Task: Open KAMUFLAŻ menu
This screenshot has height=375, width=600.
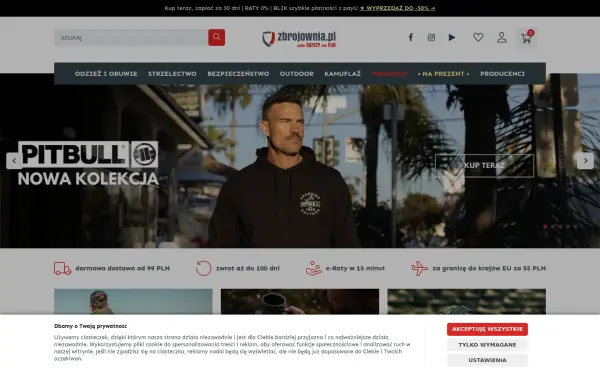Action: tap(342, 73)
